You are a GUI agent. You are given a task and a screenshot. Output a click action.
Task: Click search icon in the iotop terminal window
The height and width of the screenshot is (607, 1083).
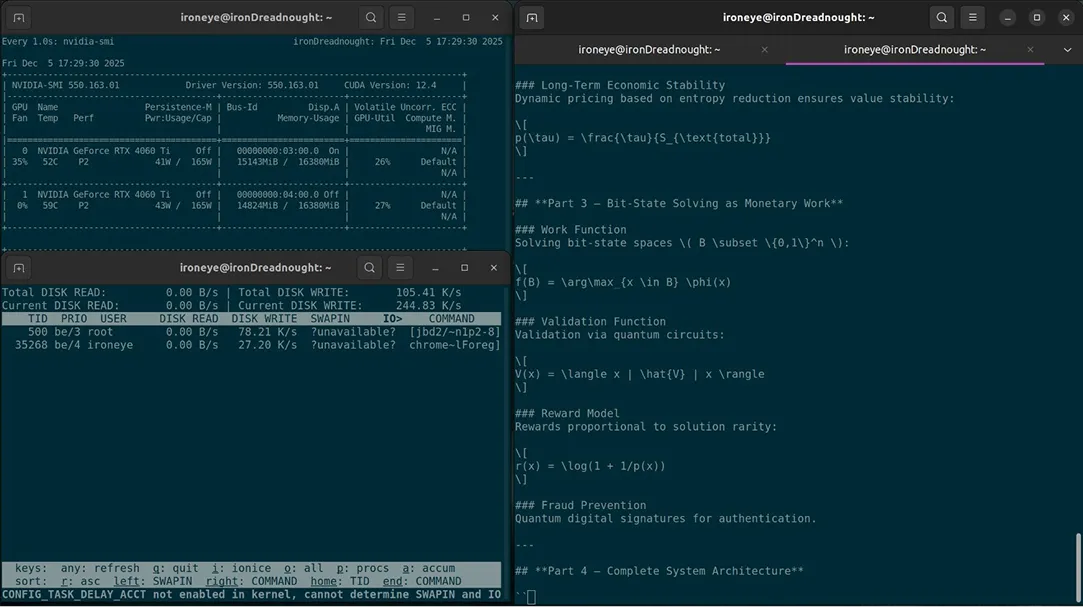(x=370, y=268)
